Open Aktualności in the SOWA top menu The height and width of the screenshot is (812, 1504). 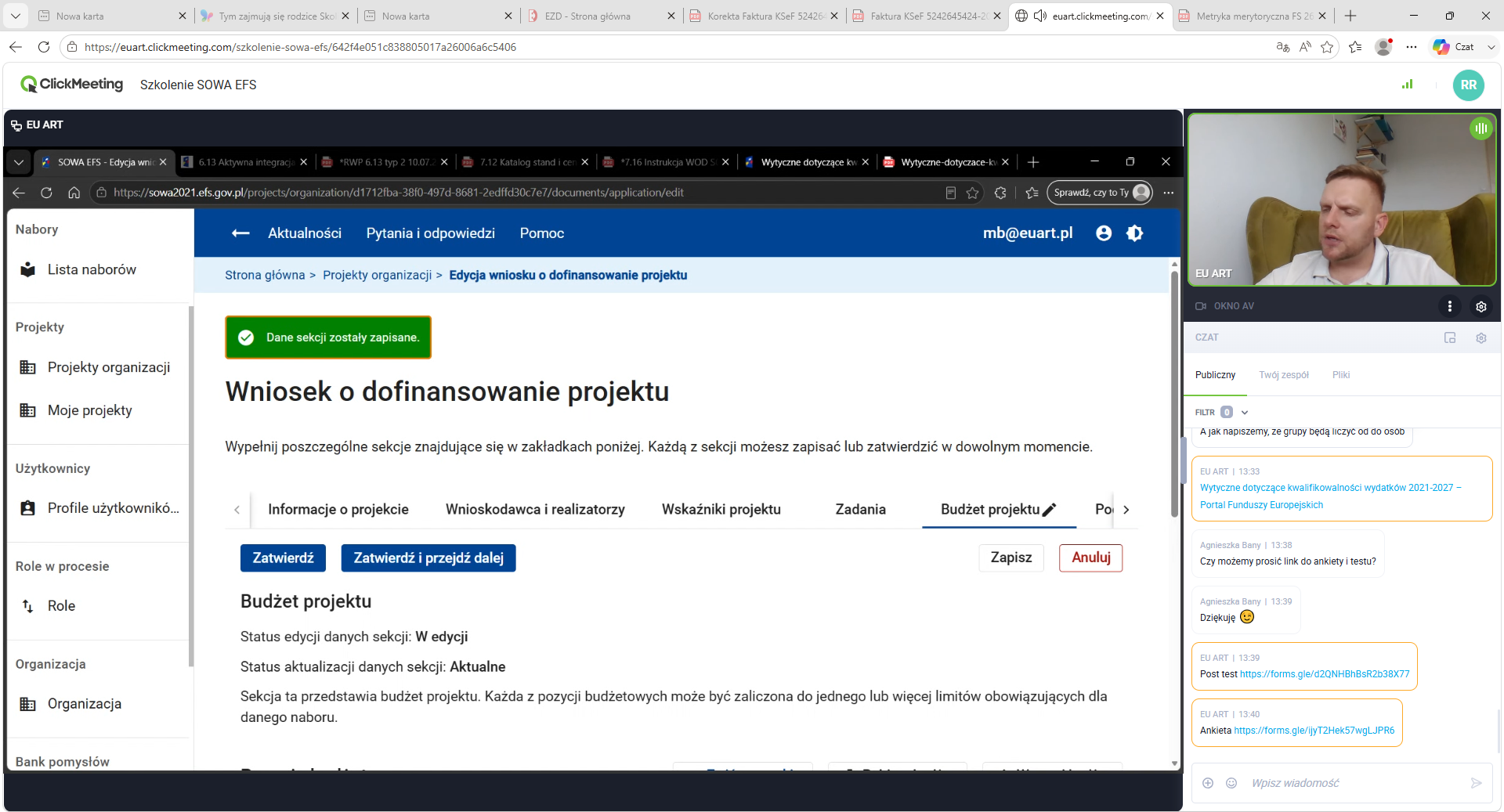305,233
